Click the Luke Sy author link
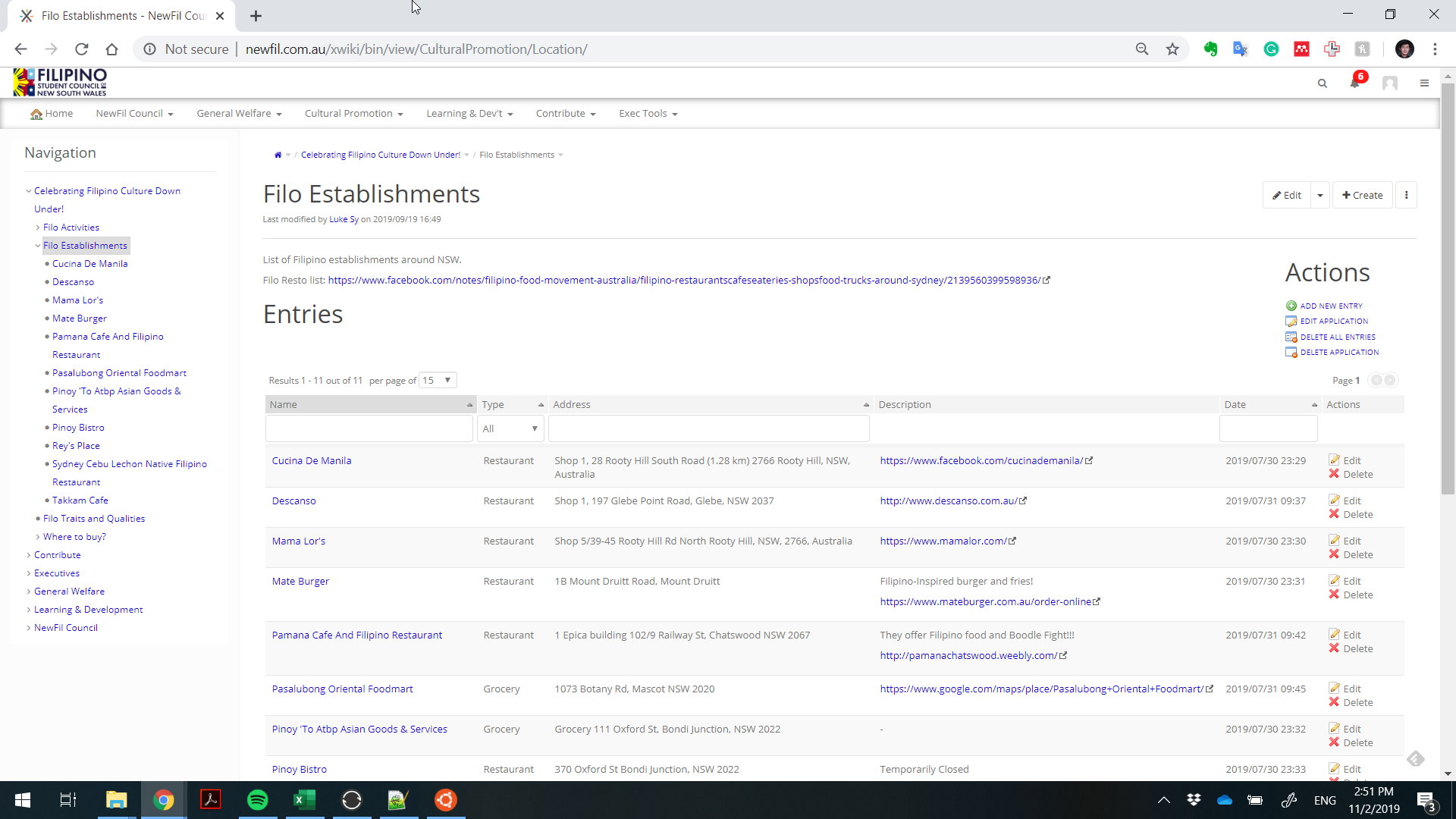The image size is (1456, 819). click(x=344, y=219)
